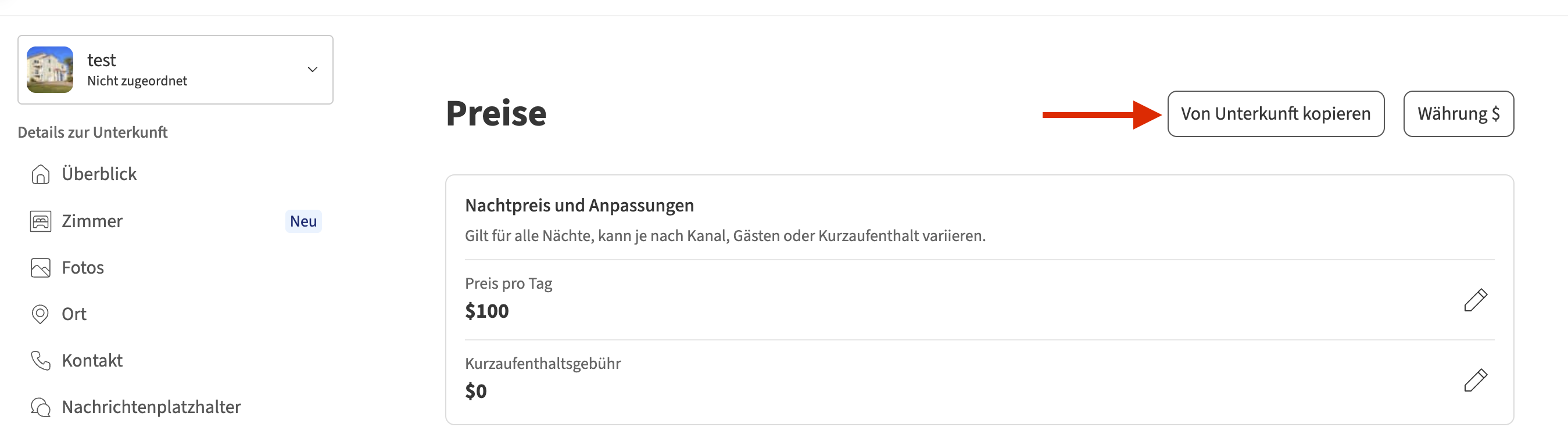This screenshot has width=1568, height=445.
Task: Navigate to the Ort text entry
Action: pos(74,314)
